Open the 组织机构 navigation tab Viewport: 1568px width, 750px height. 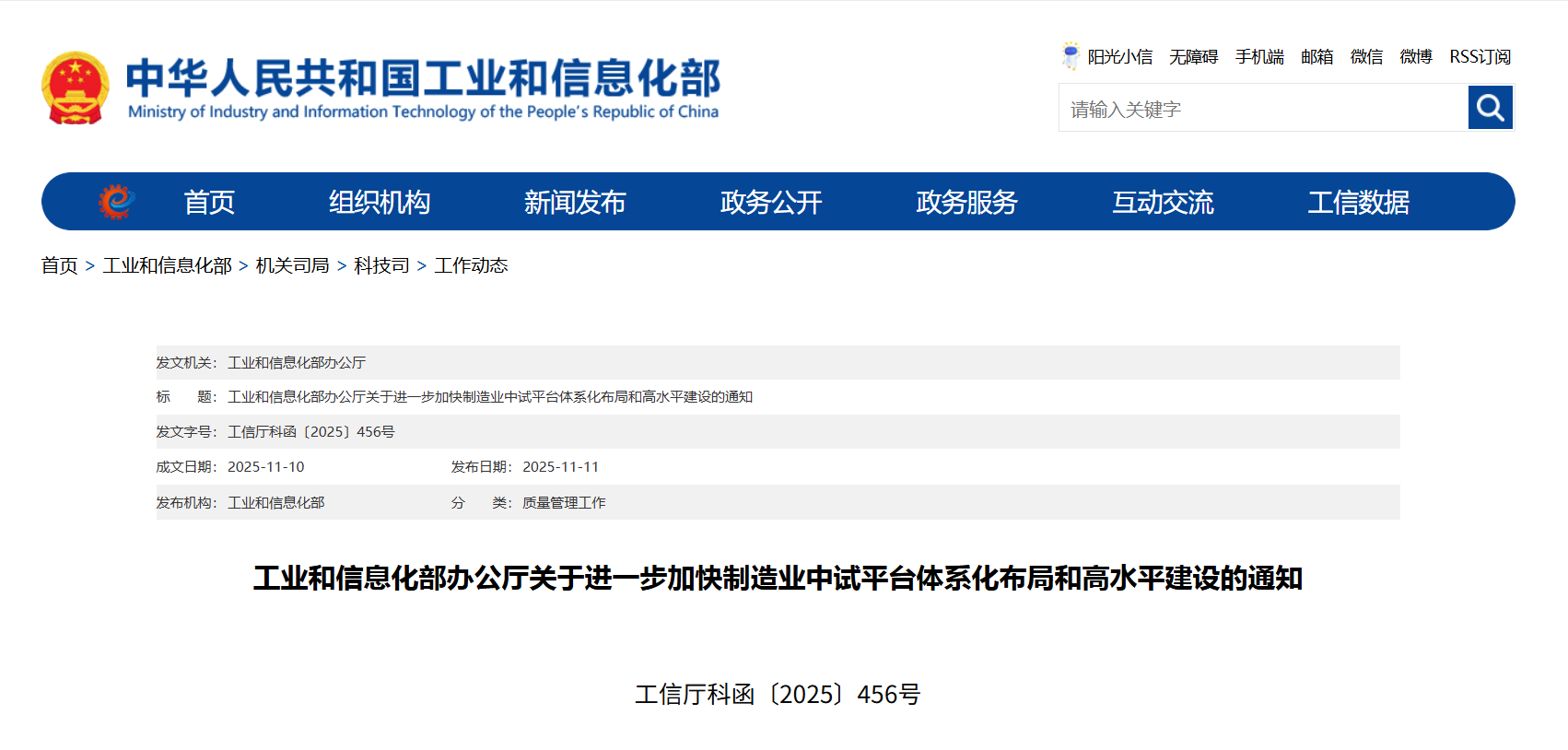(x=380, y=202)
